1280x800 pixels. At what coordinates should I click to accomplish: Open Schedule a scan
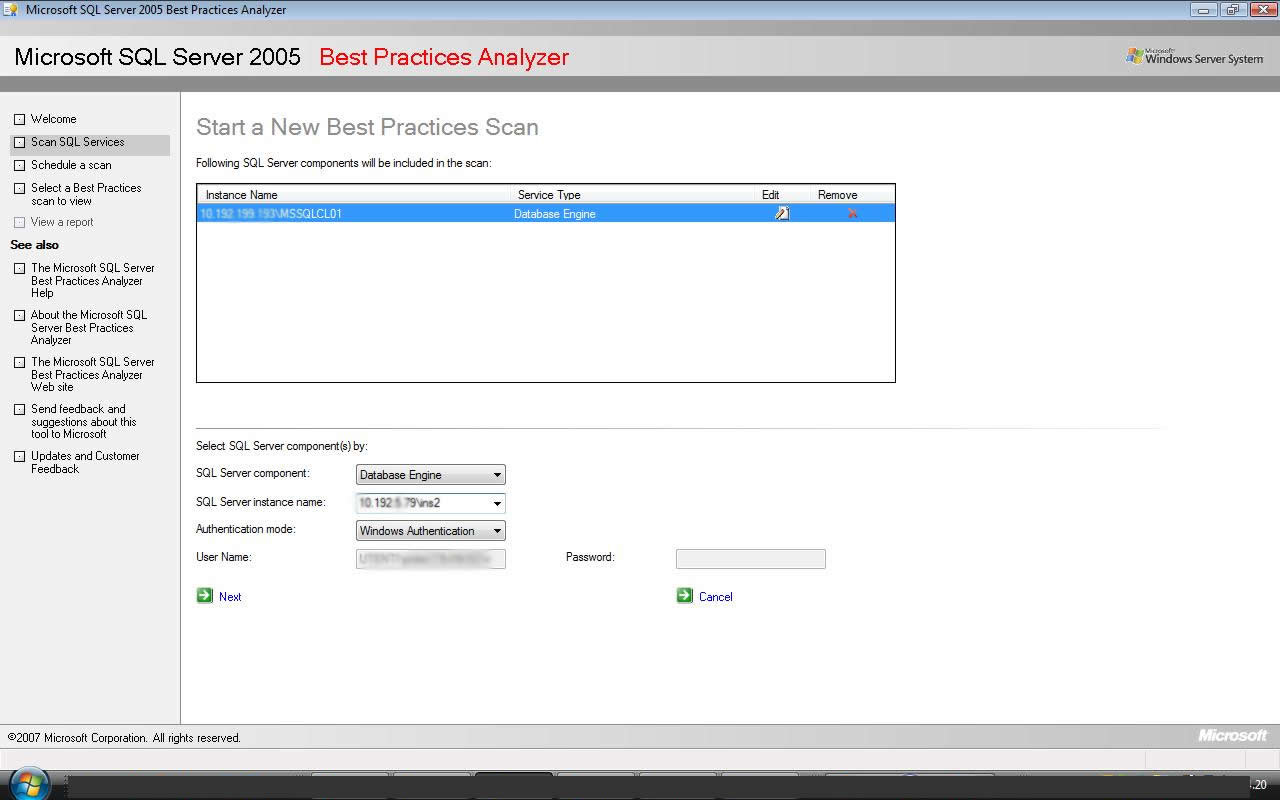pyautogui.click(x=71, y=165)
